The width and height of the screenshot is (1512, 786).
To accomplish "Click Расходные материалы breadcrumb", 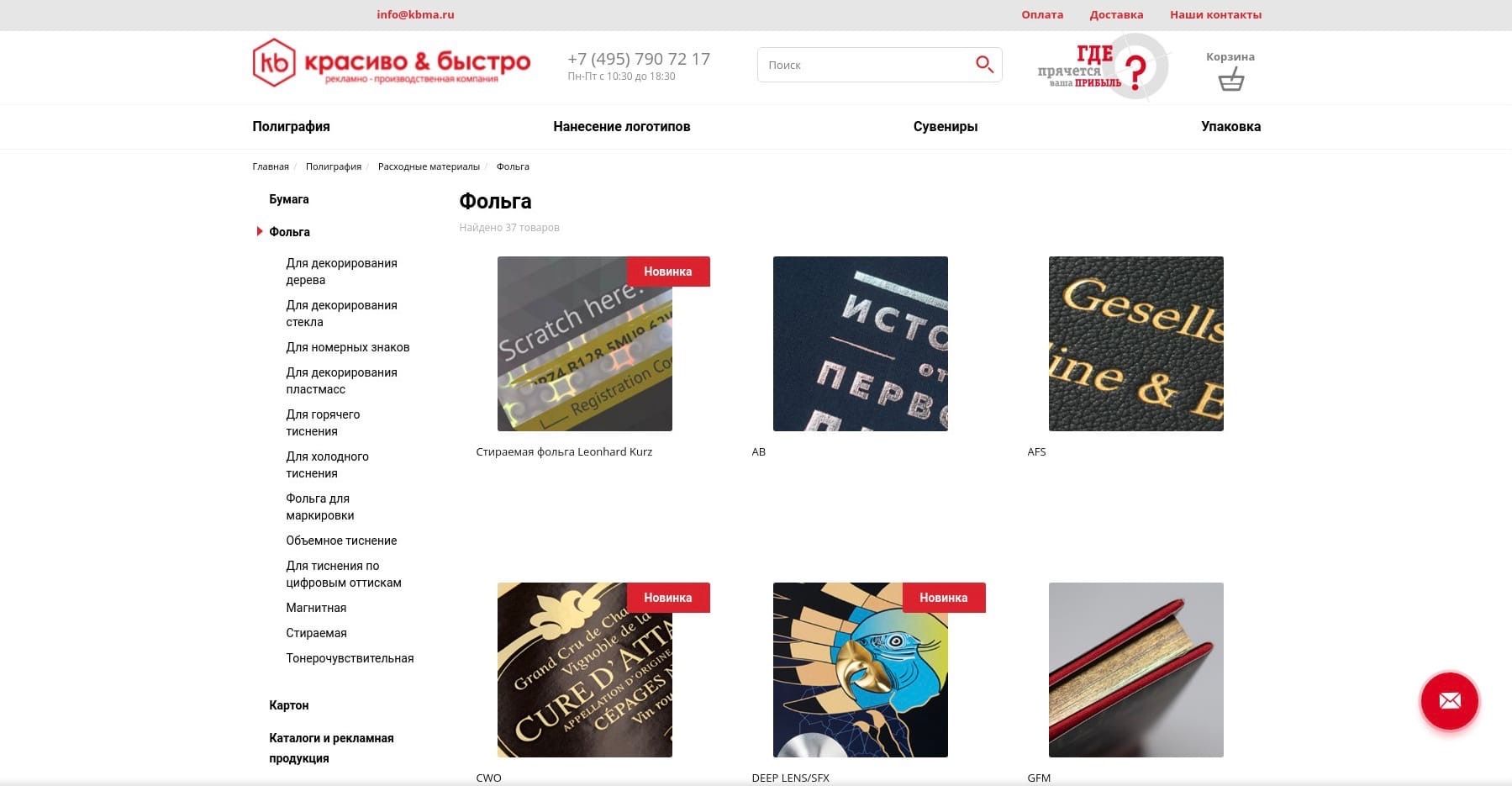I will 429,166.
